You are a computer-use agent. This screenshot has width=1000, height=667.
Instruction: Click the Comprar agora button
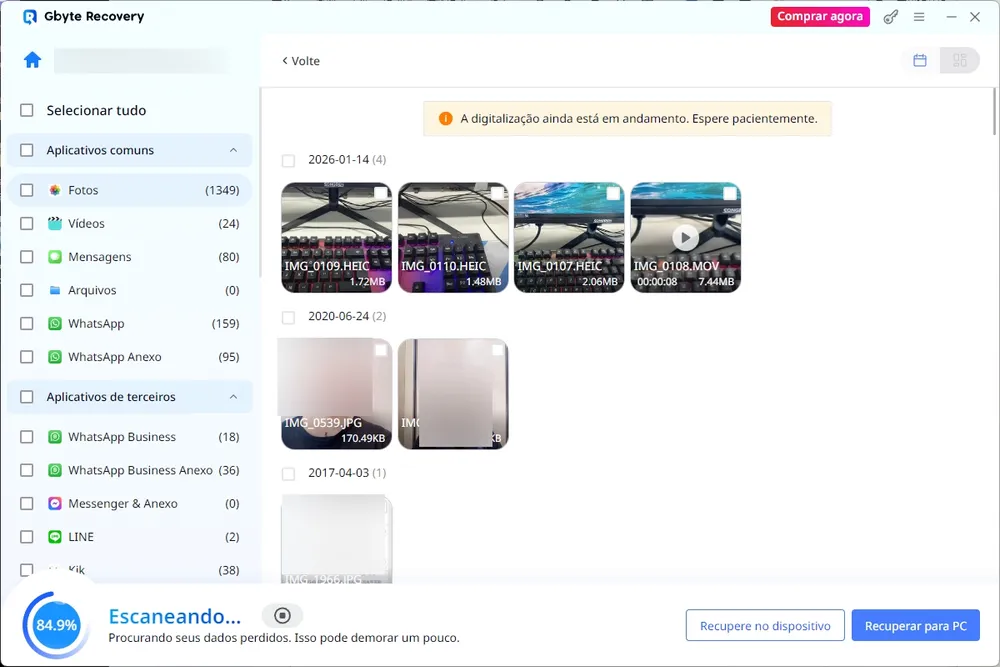[x=820, y=16]
